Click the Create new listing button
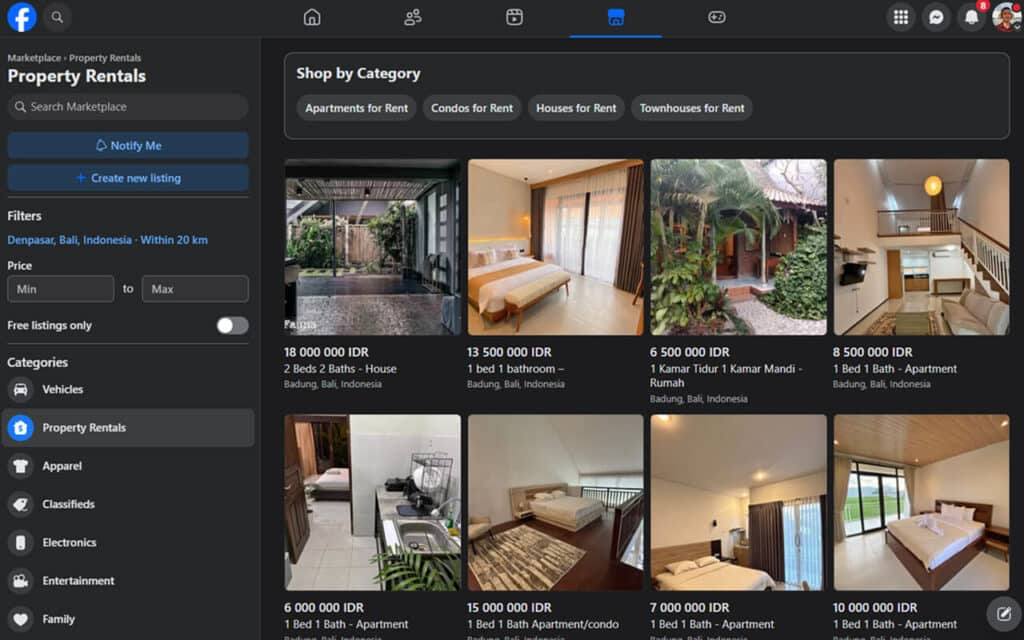Viewport: 1024px width, 640px height. coord(128,178)
